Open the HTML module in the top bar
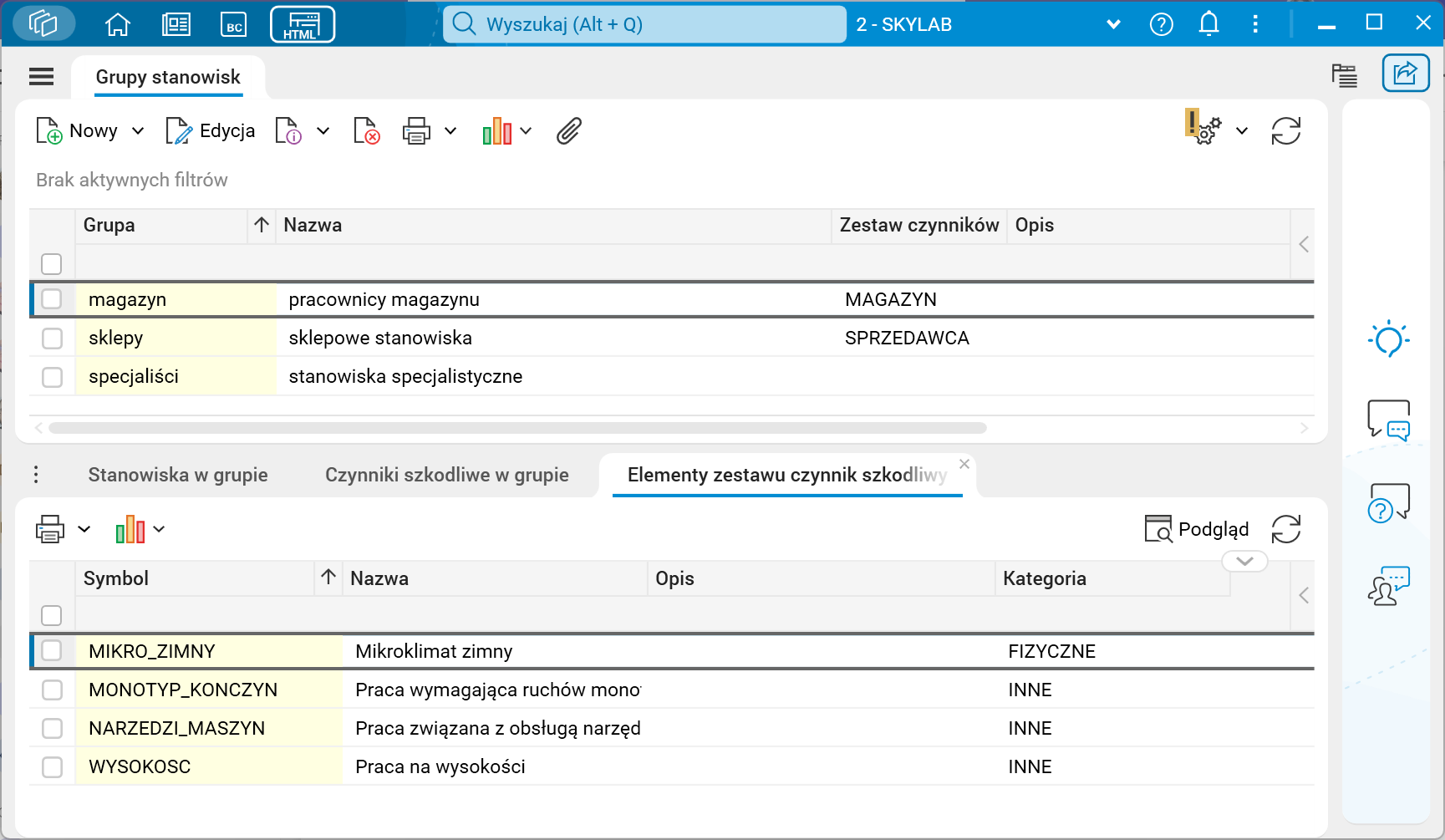Screen dimensions: 1445x840 302,23
